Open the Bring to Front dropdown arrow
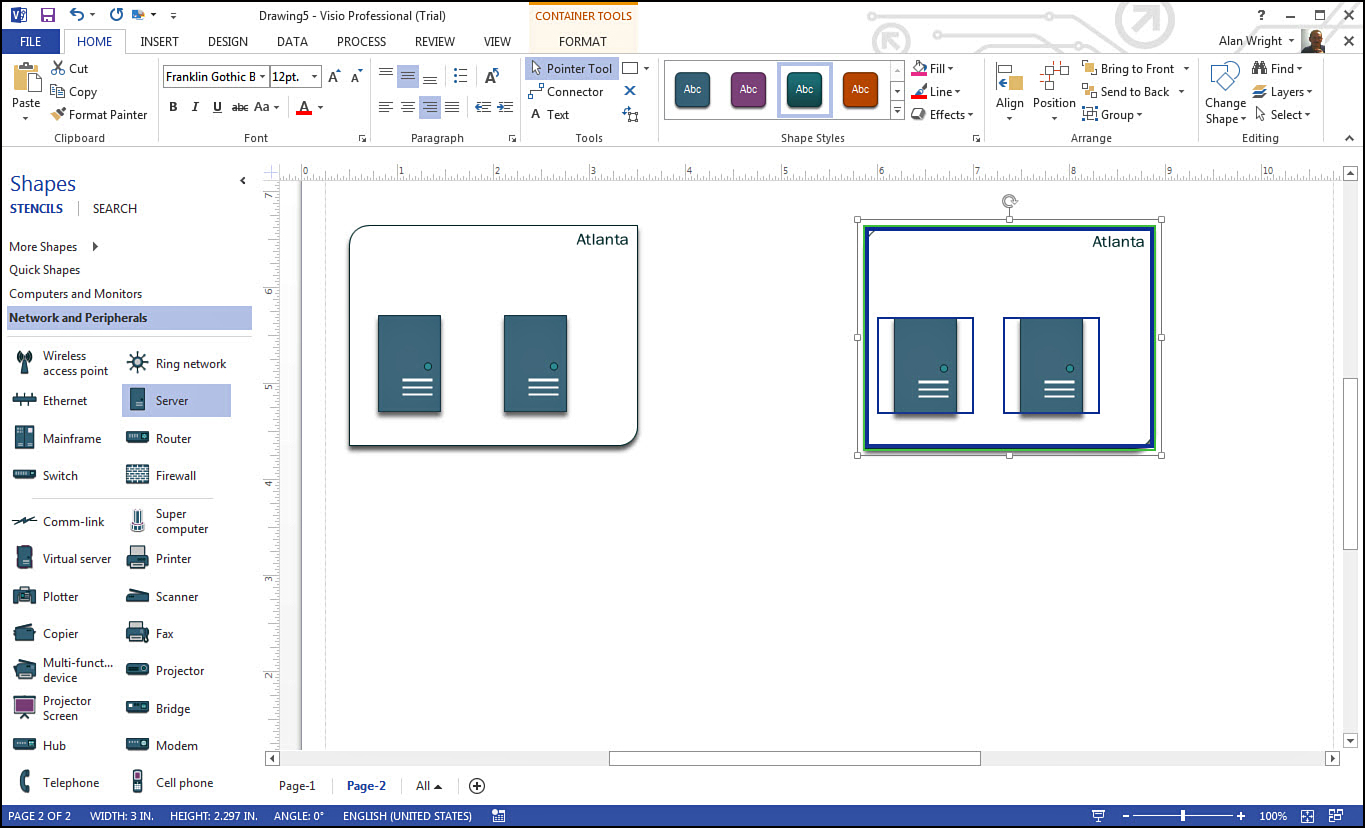 click(x=1186, y=69)
